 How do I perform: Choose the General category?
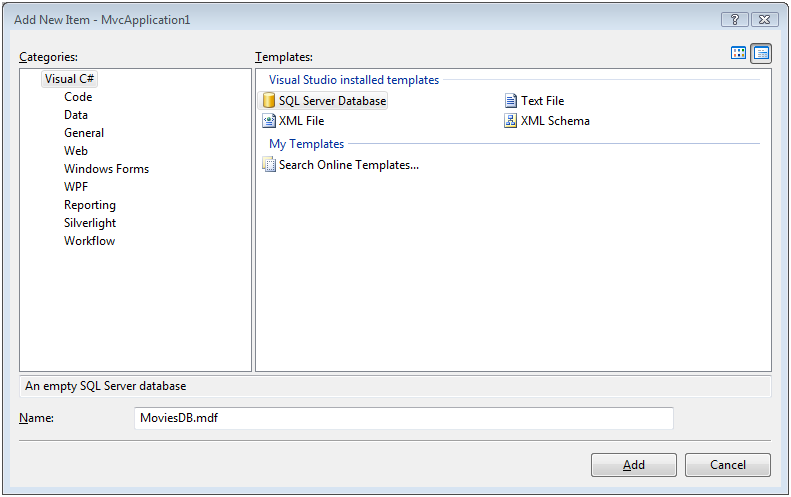[x=84, y=133]
